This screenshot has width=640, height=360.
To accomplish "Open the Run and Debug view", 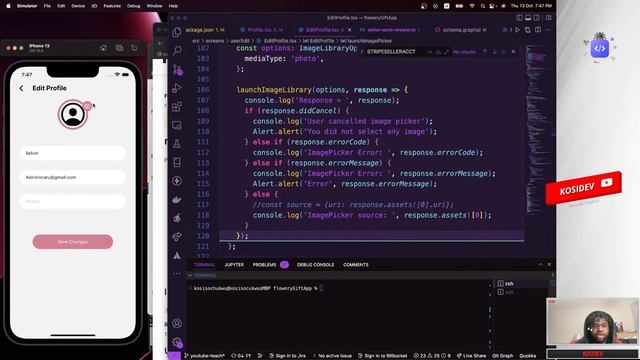I will pos(177,88).
